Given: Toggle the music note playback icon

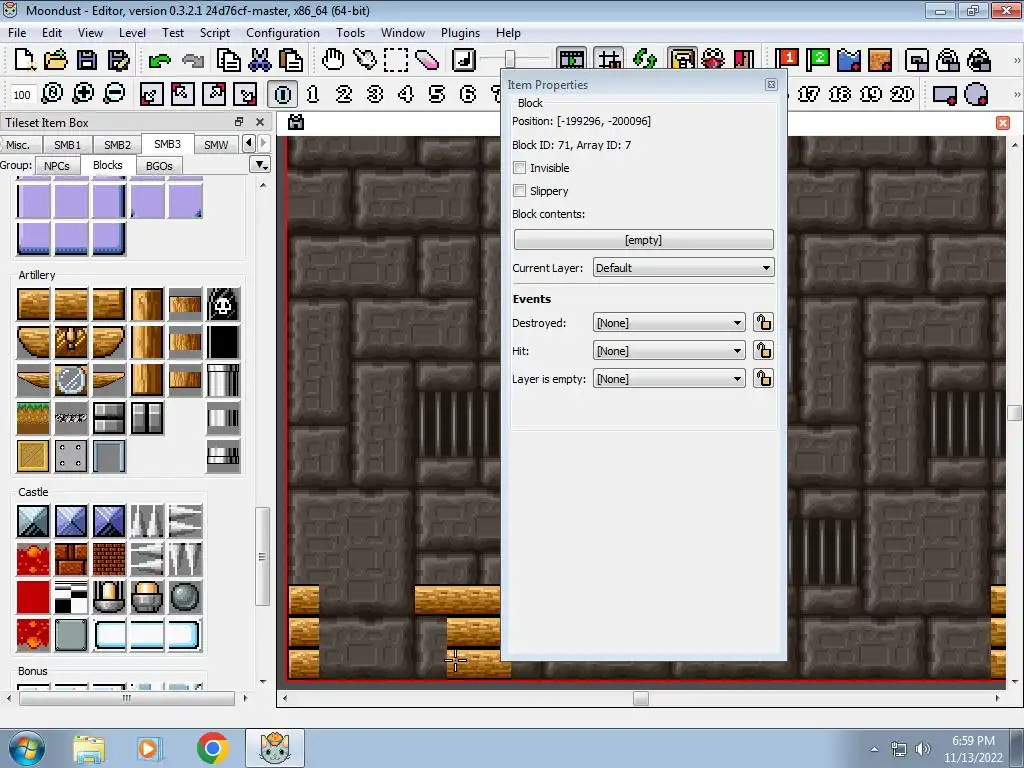Looking at the screenshot, I should tap(464, 60).
